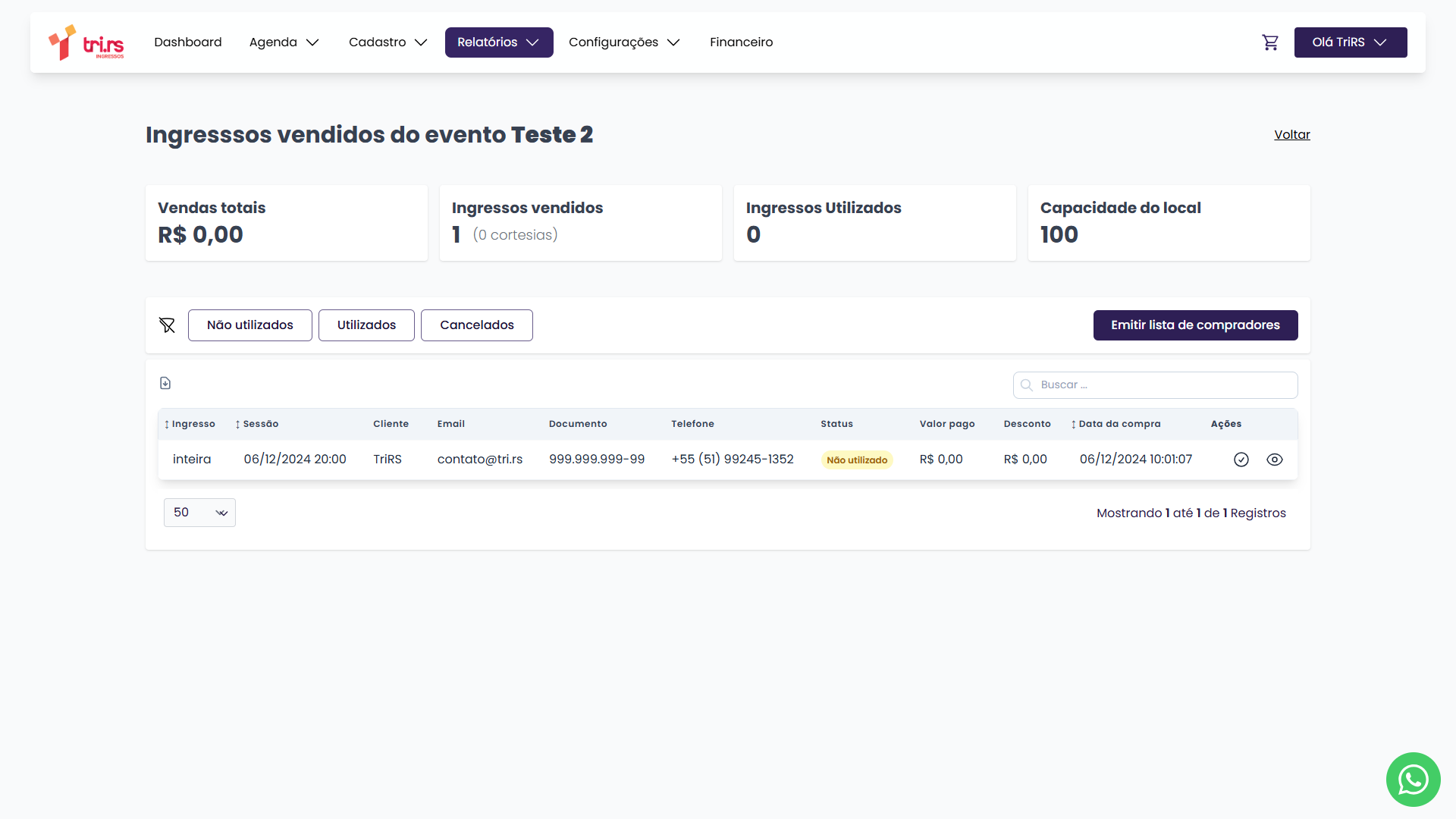The width and height of the screenshot is (1456, 819).
Task: Filter by Utilizados tickets
Action: point(366,325)
